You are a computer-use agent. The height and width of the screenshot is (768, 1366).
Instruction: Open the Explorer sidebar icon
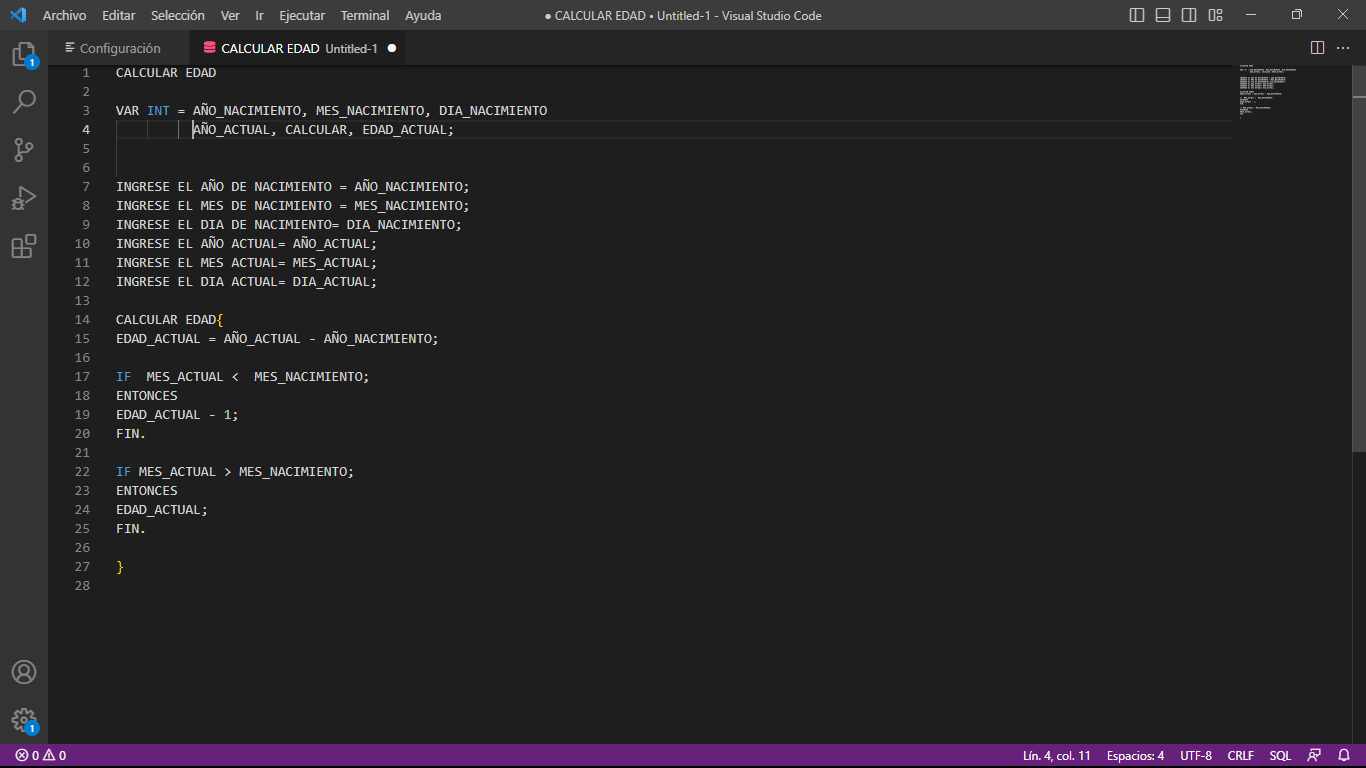coord(24,54)
